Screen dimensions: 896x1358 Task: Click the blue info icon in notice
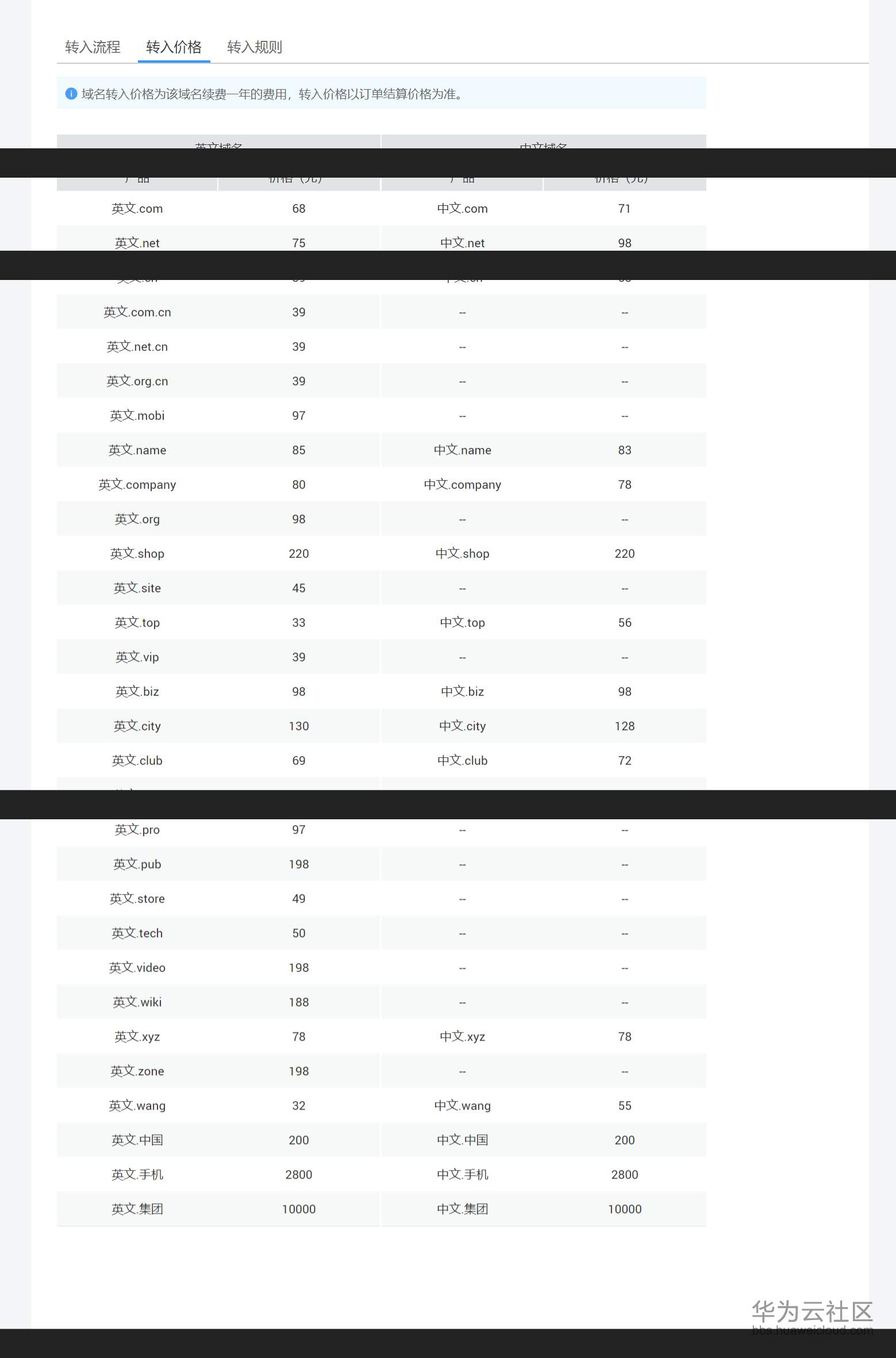(71, 94)
